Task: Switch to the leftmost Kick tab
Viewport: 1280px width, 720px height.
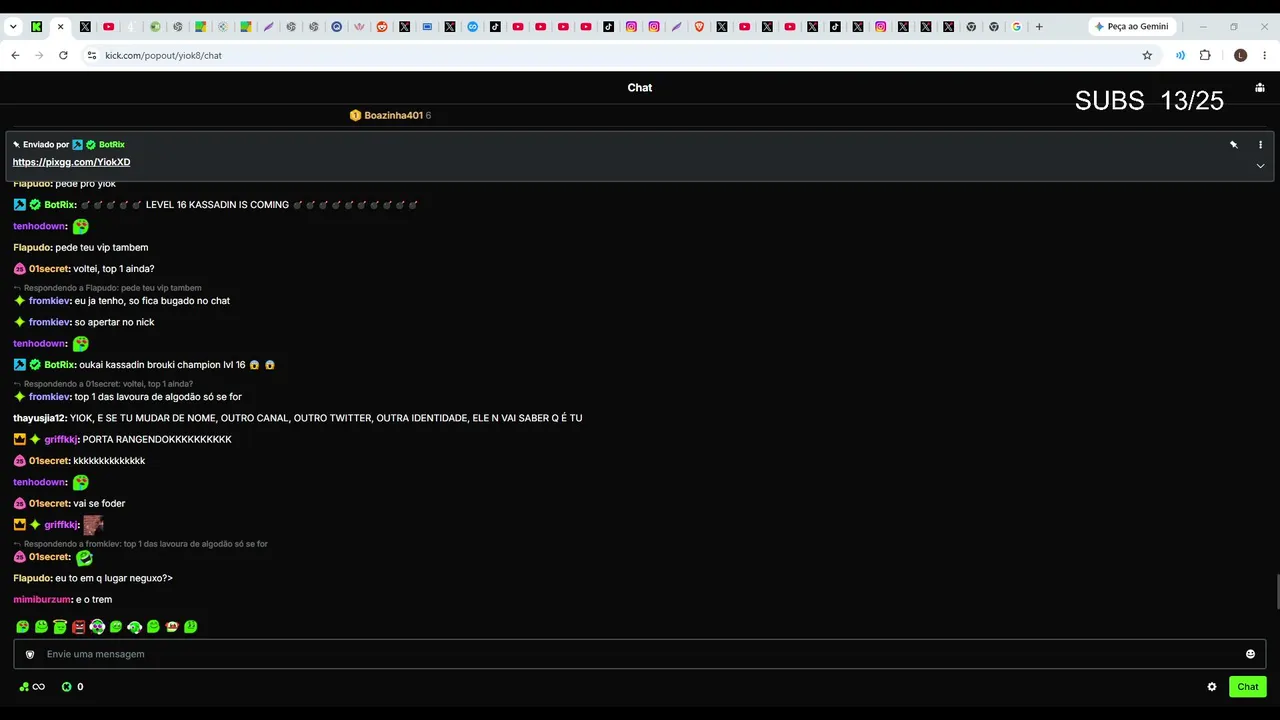Action: point(37,27)
